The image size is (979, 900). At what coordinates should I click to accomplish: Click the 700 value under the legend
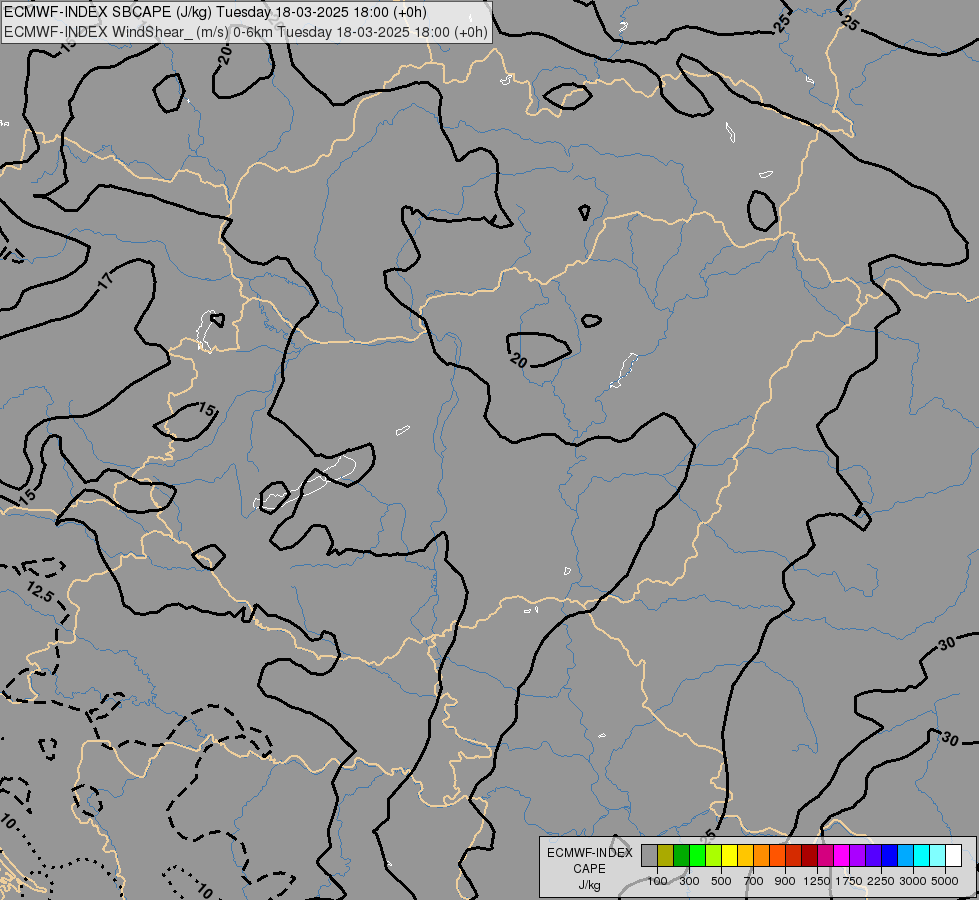[754, 881]
